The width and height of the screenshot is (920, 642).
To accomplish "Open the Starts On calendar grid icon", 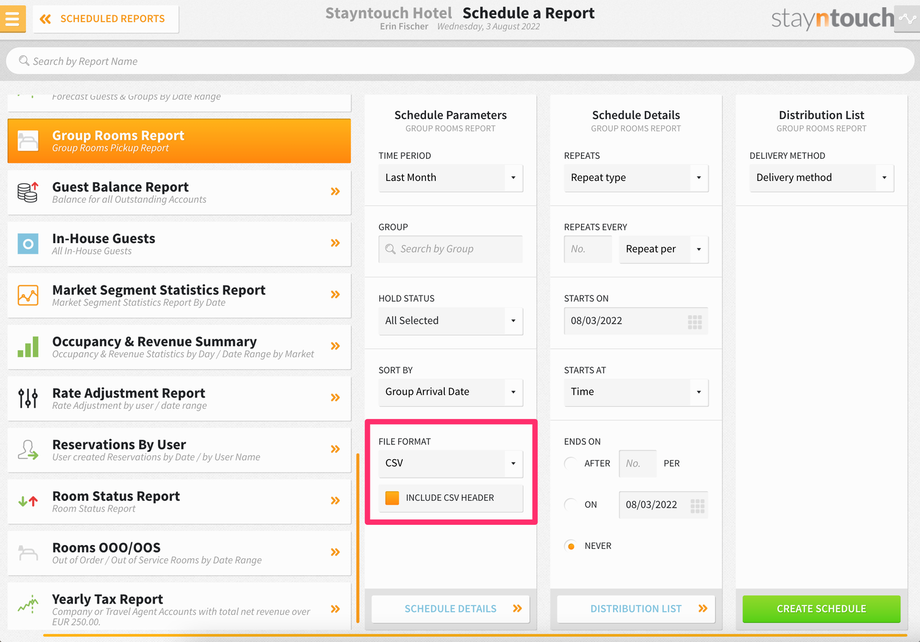I will coord(695,322).
